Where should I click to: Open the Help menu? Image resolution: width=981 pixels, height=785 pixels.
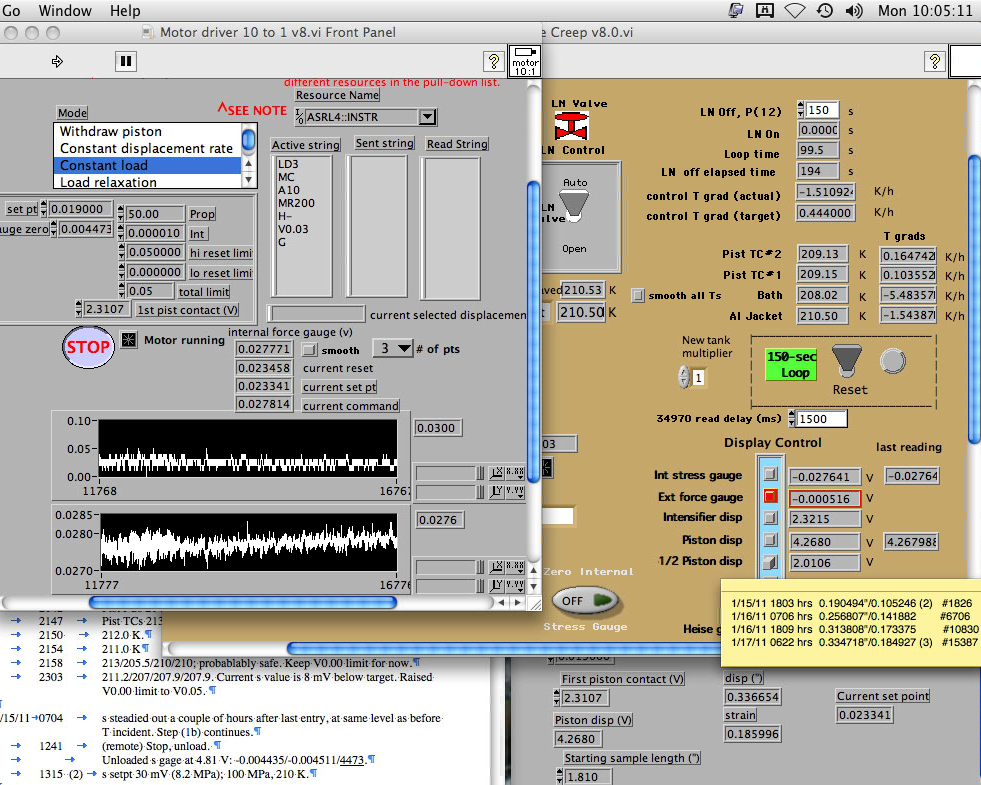(125, 11)
